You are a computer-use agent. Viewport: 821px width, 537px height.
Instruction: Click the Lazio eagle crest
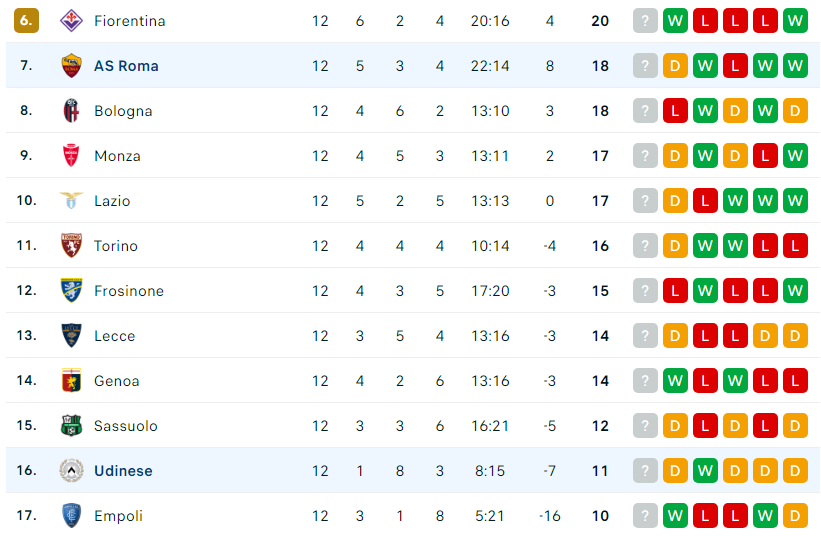pos(71,201)
